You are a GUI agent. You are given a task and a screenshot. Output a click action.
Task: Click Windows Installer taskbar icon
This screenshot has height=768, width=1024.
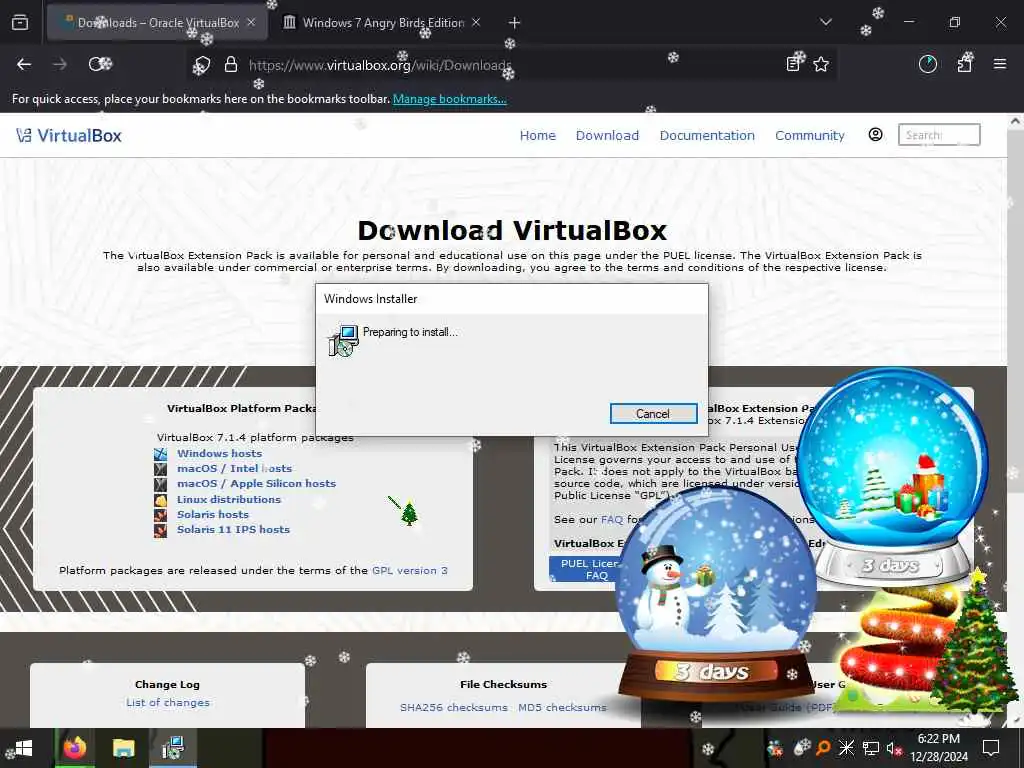(173, 748)
